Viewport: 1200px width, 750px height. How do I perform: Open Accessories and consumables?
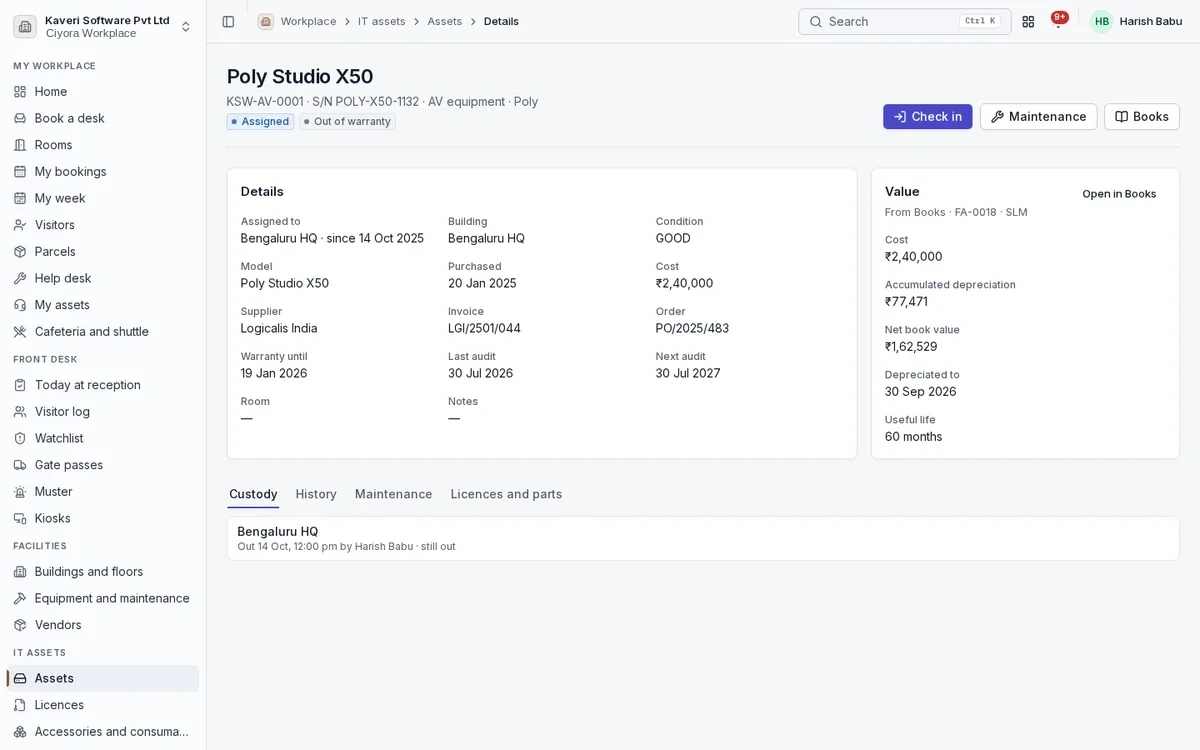coord(102,731)
